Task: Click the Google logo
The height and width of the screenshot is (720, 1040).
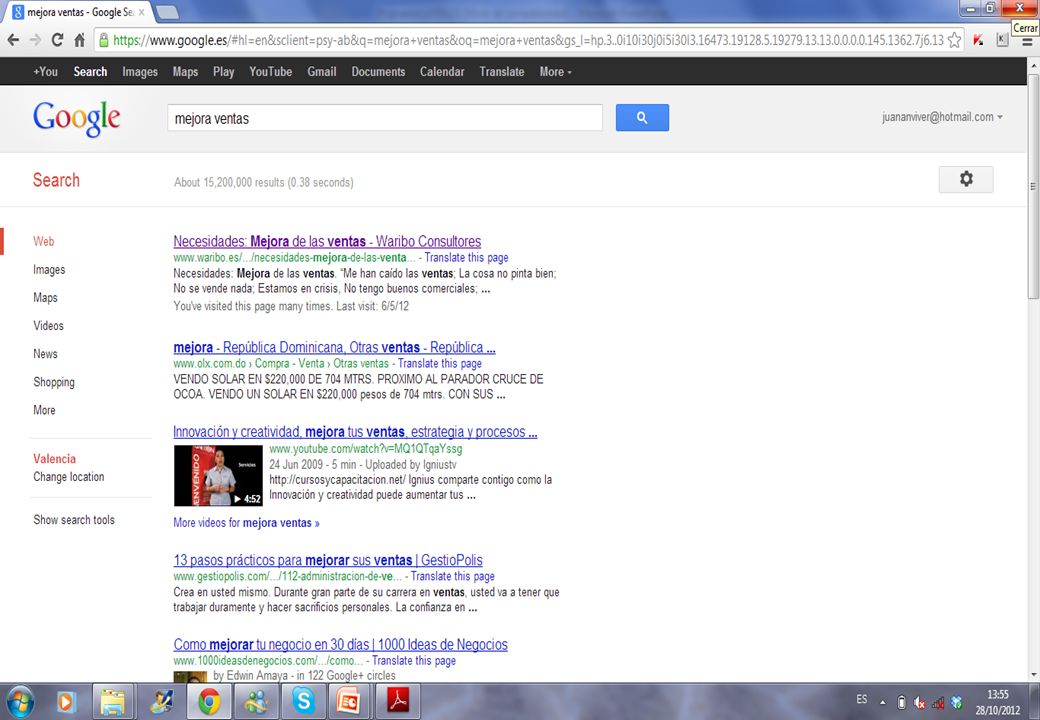Action: 76,119
